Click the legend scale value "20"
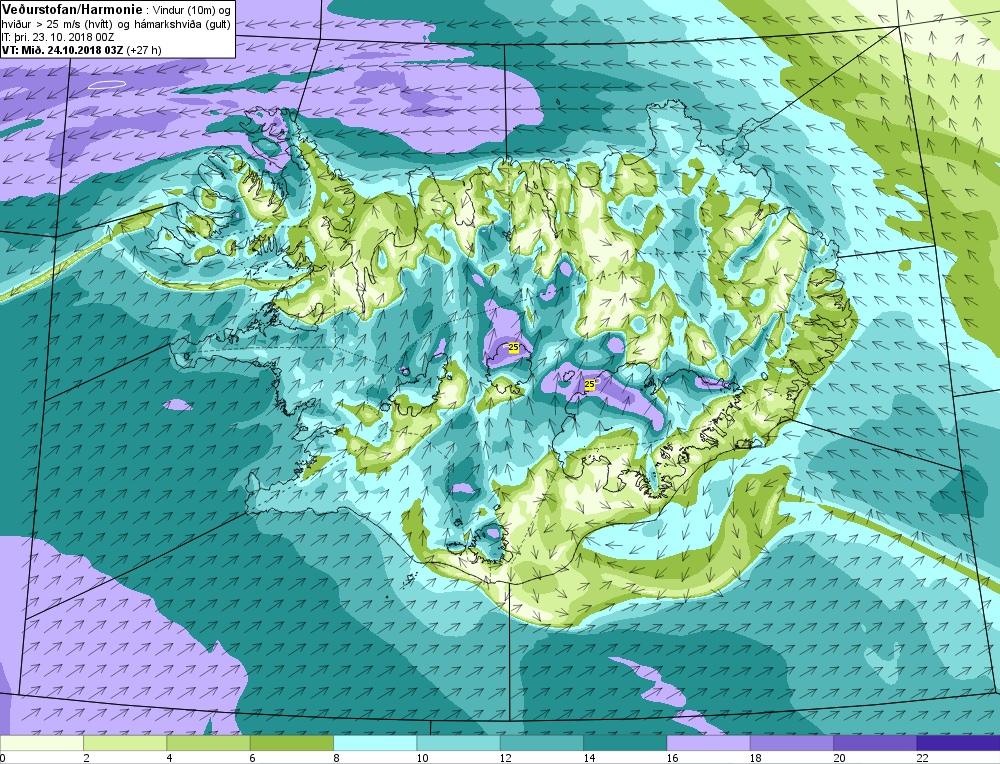Image resolution: width=1000 pixels, height=764 pixels. pos(839,758)
